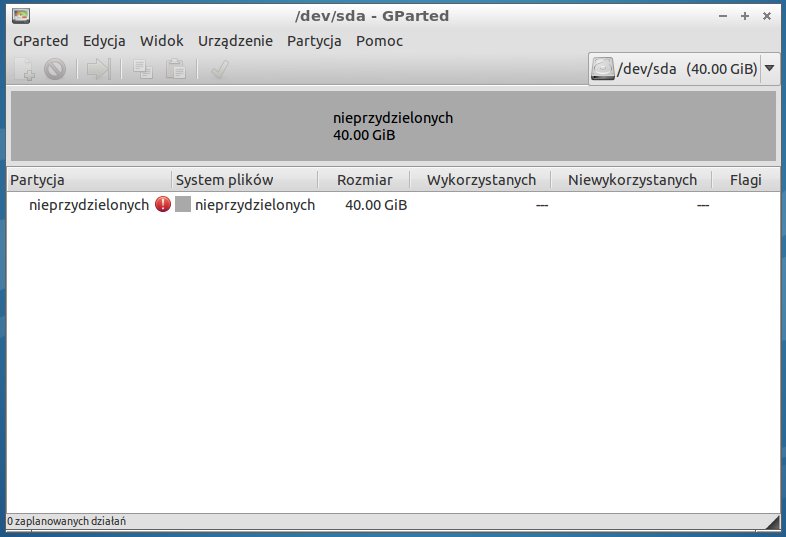Open the /dev/sda device dropdown arrow
The height and width of the screenshot is (537, 786).
click(x=770, y=68)
